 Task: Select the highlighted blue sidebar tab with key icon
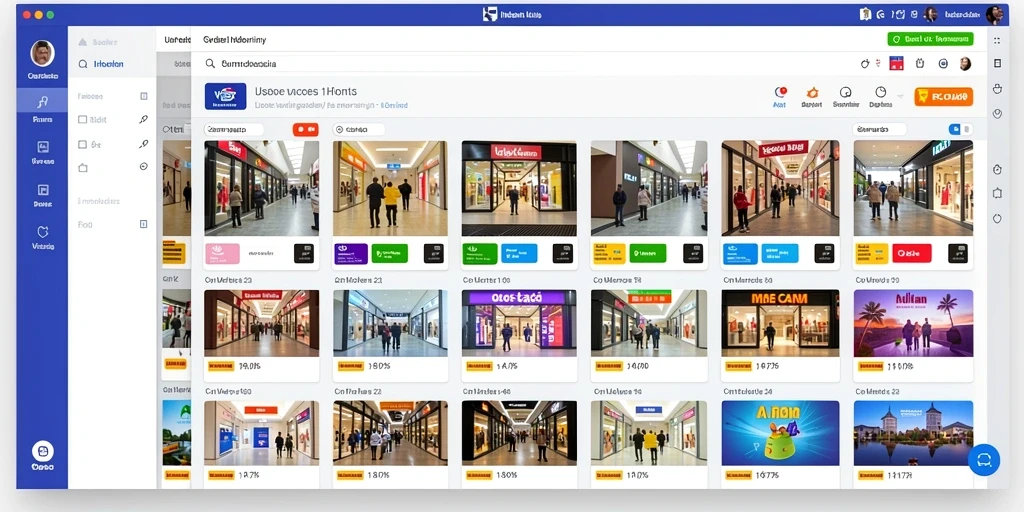42,108
